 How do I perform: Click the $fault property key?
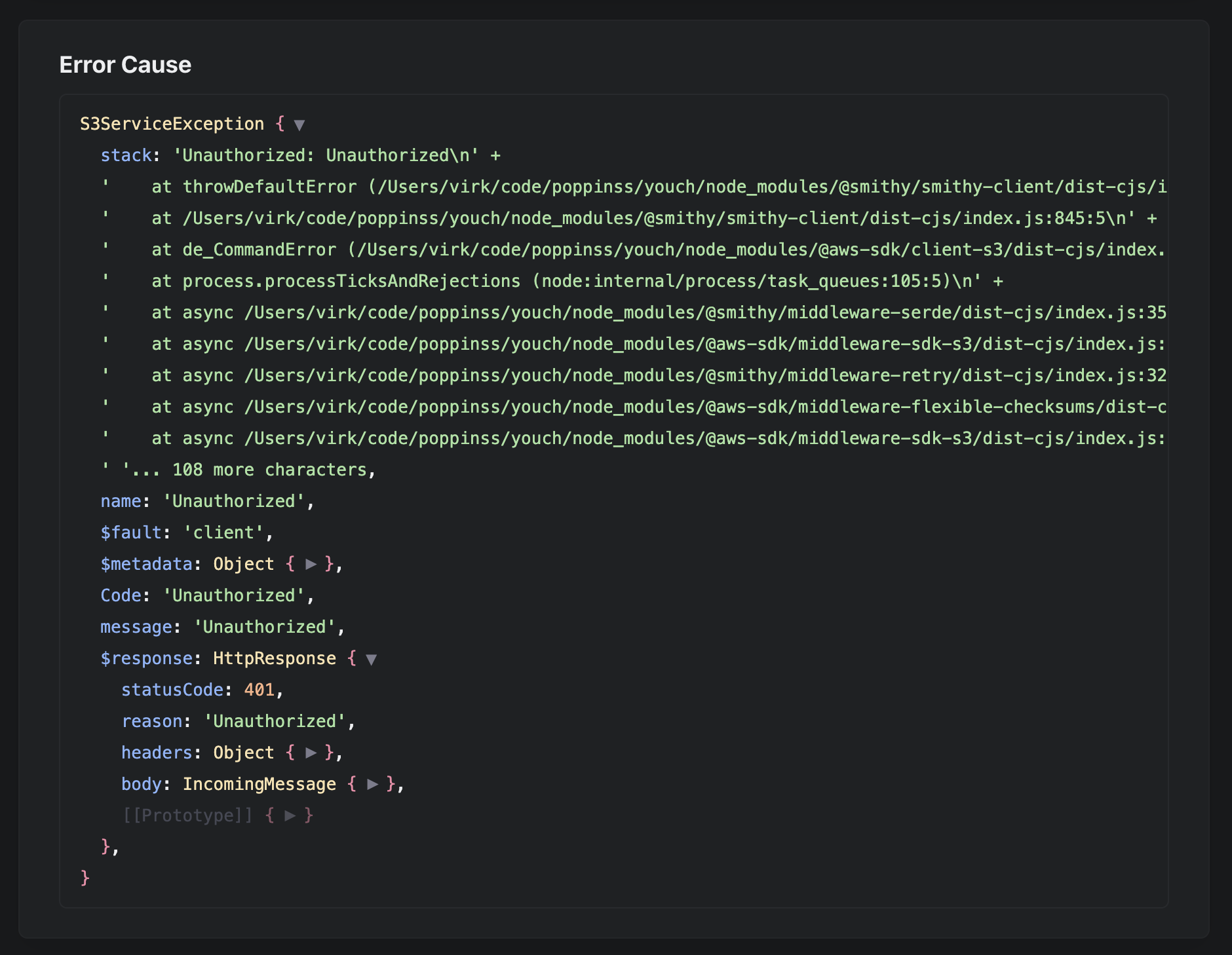[131, 533]
